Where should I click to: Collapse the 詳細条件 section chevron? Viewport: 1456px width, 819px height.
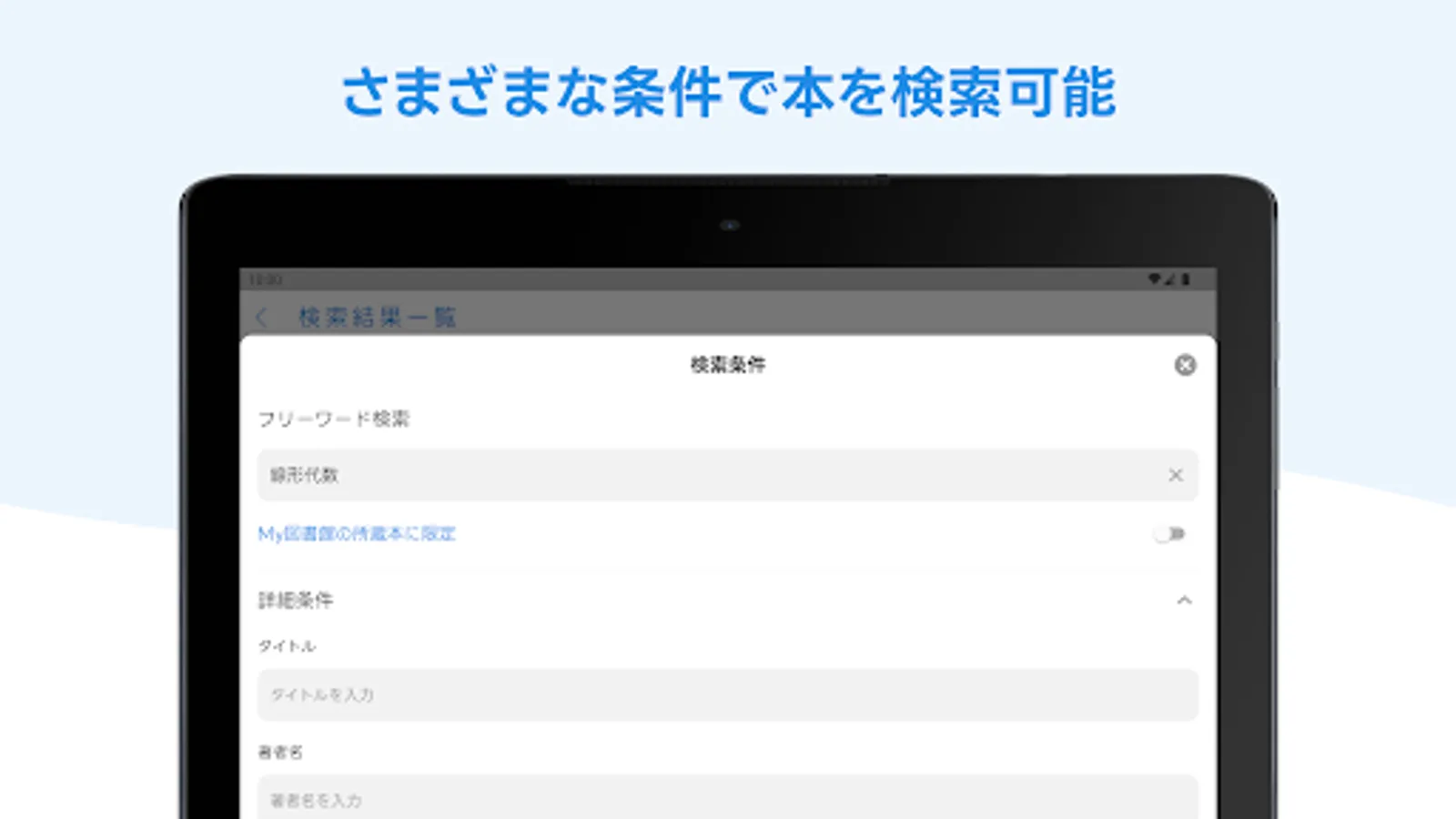click(x=1184, y=601)
